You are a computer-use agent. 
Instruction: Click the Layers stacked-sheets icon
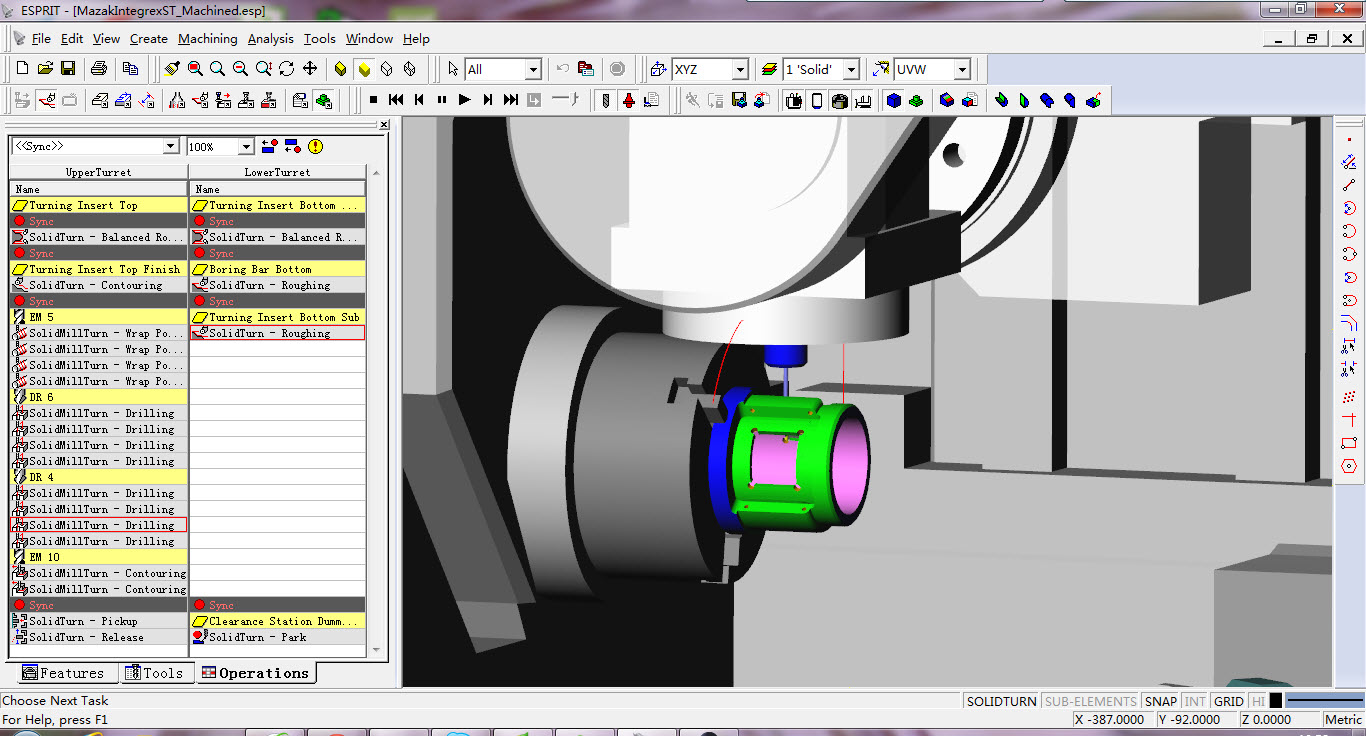(769, 69)
